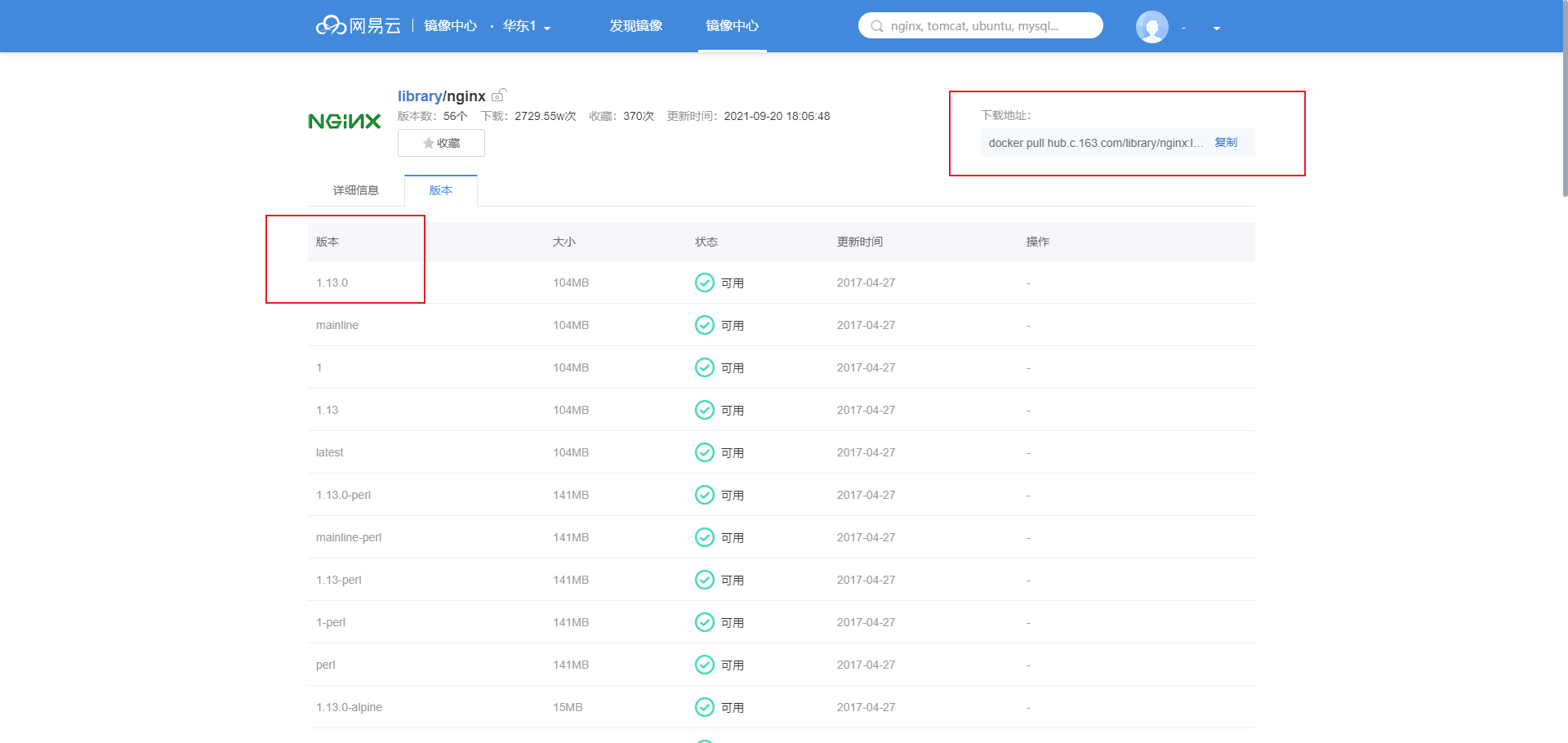Click the update time 2021-09-20 18:06:48
The width and height of the screenshot is (1568, 743).
[x=777, y=116]
